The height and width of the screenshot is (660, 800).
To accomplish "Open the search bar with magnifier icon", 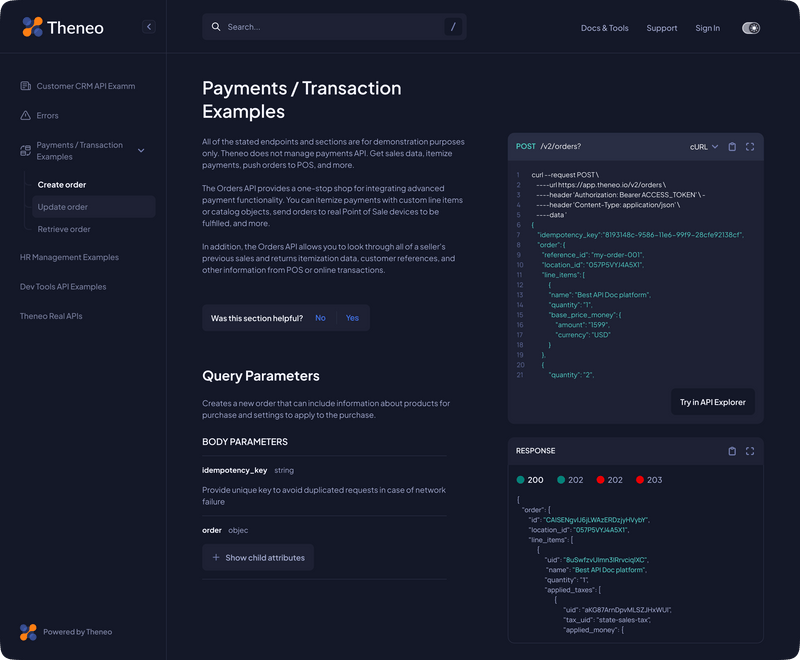I will point(217,27).
